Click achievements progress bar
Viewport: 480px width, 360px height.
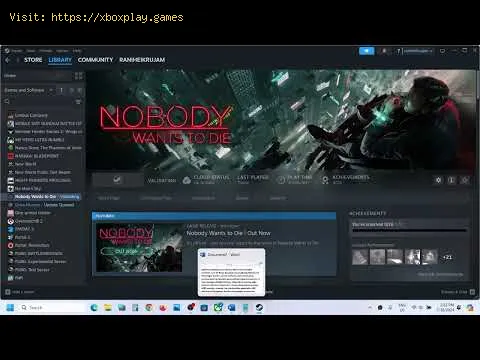point(409,230)
